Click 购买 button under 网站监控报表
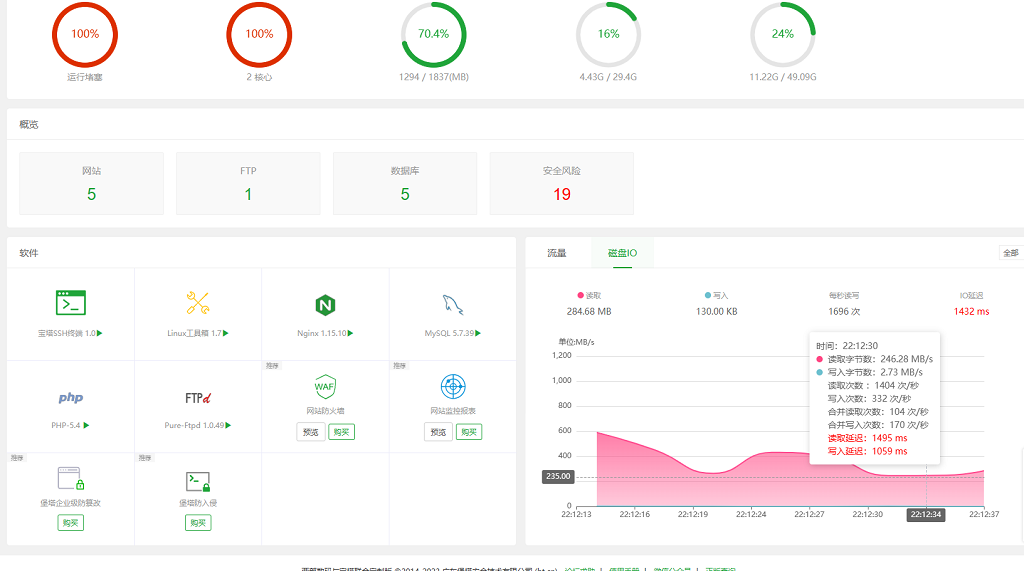 [x=469, y=432]
